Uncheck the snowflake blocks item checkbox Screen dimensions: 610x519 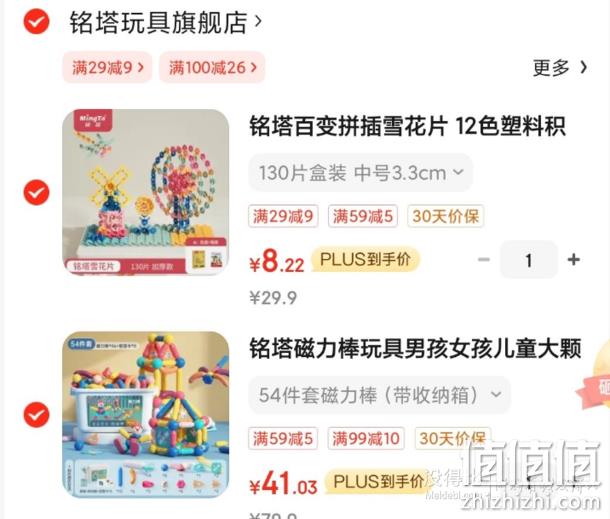[x=36, y=192]
